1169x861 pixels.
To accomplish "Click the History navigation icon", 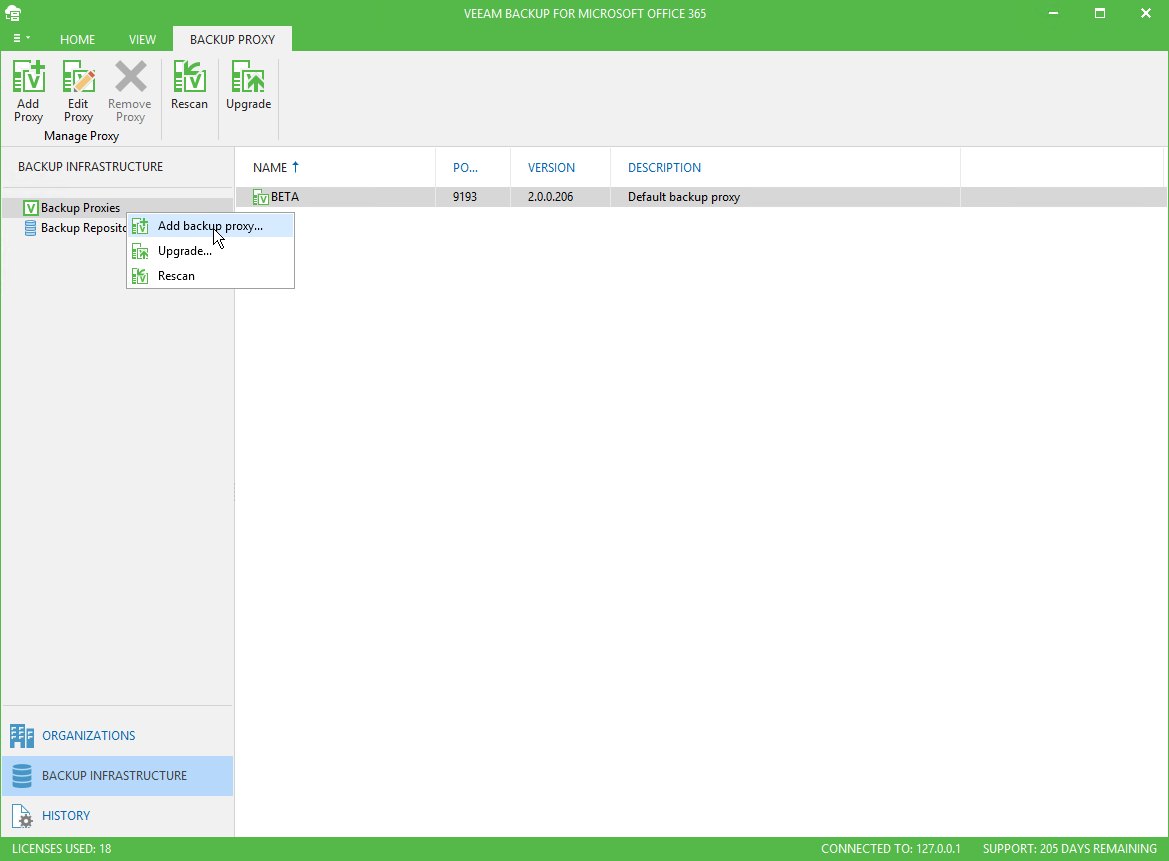I will [x=22, y=816].
